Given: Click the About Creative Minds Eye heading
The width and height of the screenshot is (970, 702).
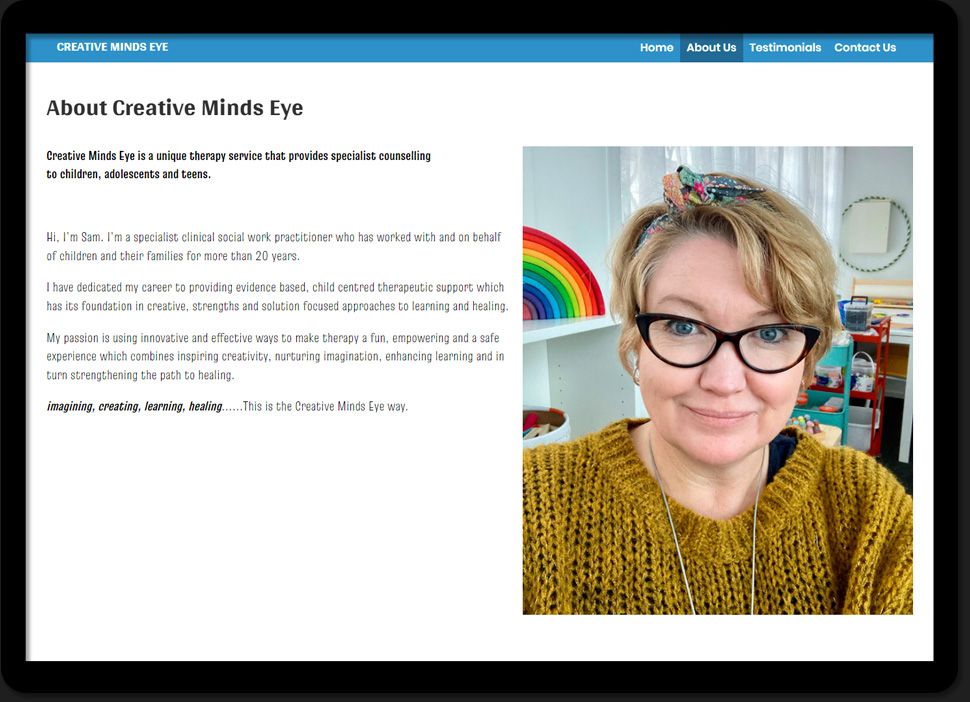Looking at the screenshot, I should pos(175,108).
